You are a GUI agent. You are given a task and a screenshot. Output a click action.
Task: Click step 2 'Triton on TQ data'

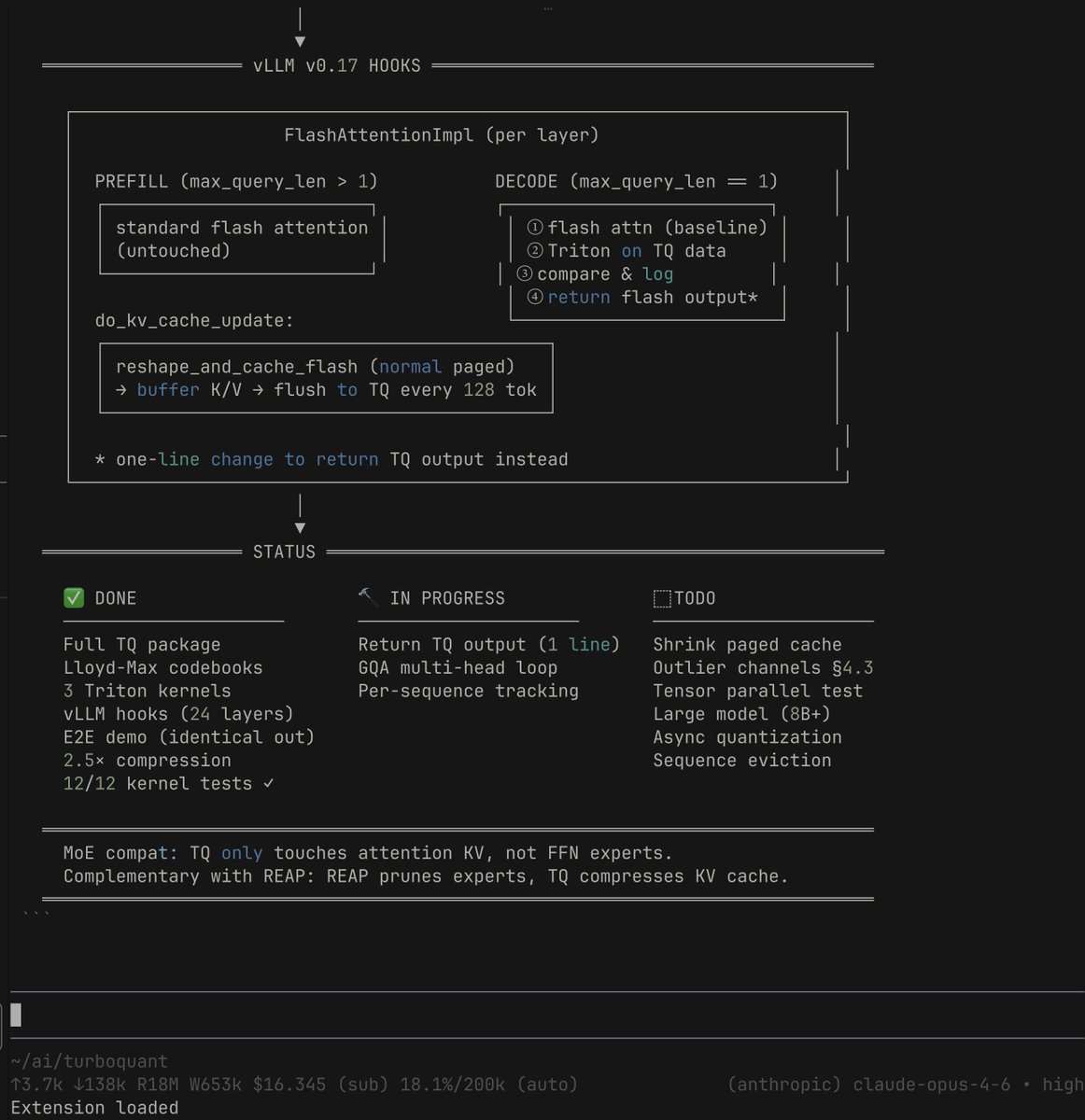pyautogui.click(x=627, y=251)
